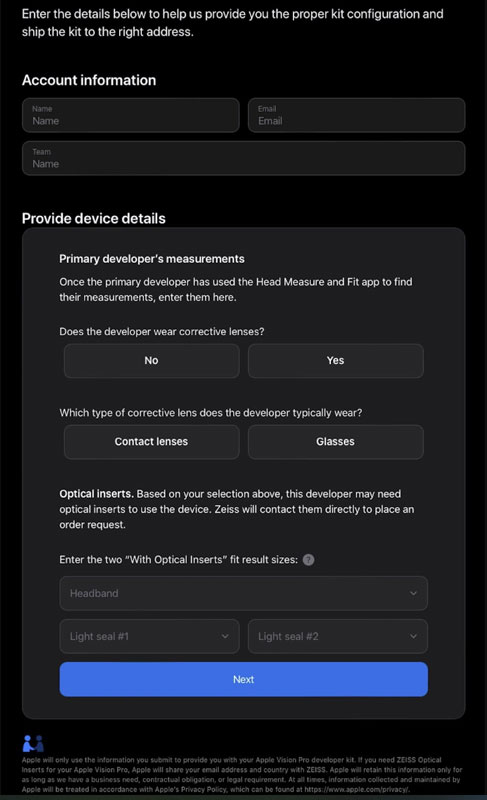This screenshot has height=800, width=487.
Task: Expand the Light seal #2 dropdown
Action: [x=338, y=636]
